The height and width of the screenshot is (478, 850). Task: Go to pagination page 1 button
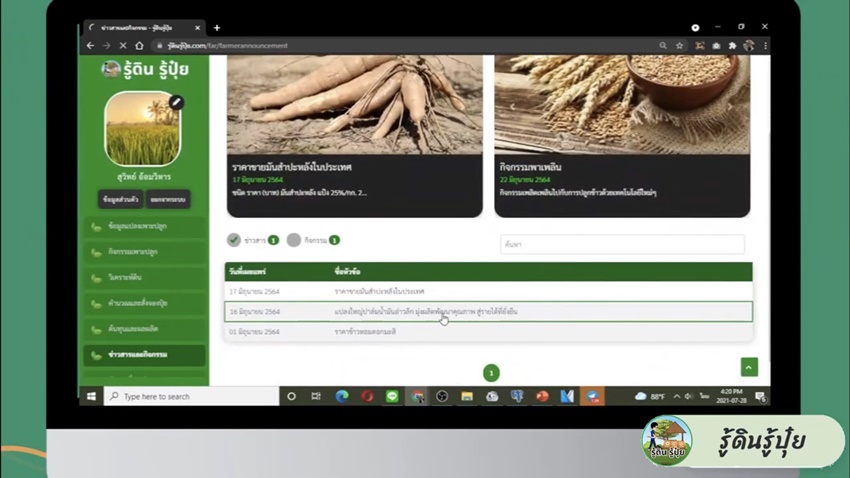[x=491, y=373]
